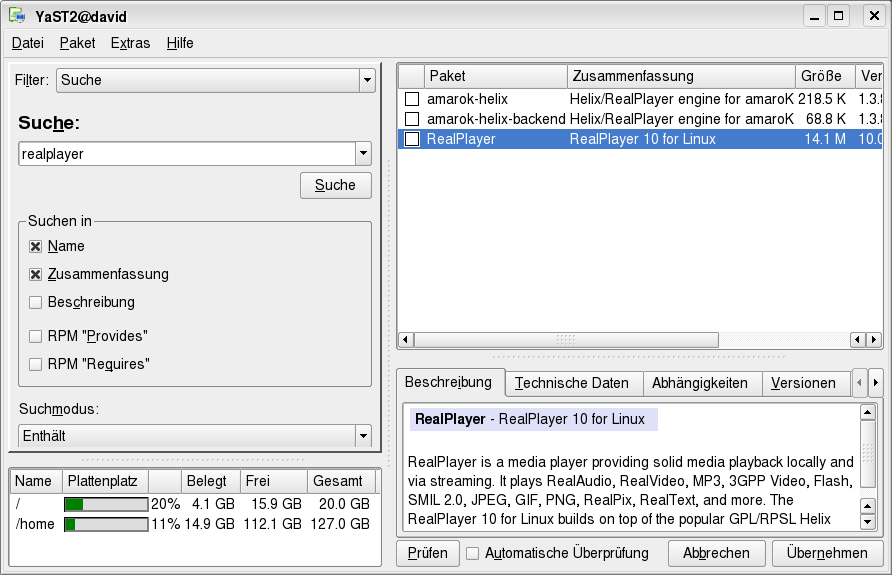Click the far-left scroll arrow of package list
Screen dimensions: 892x575
[x=405, y=340]
